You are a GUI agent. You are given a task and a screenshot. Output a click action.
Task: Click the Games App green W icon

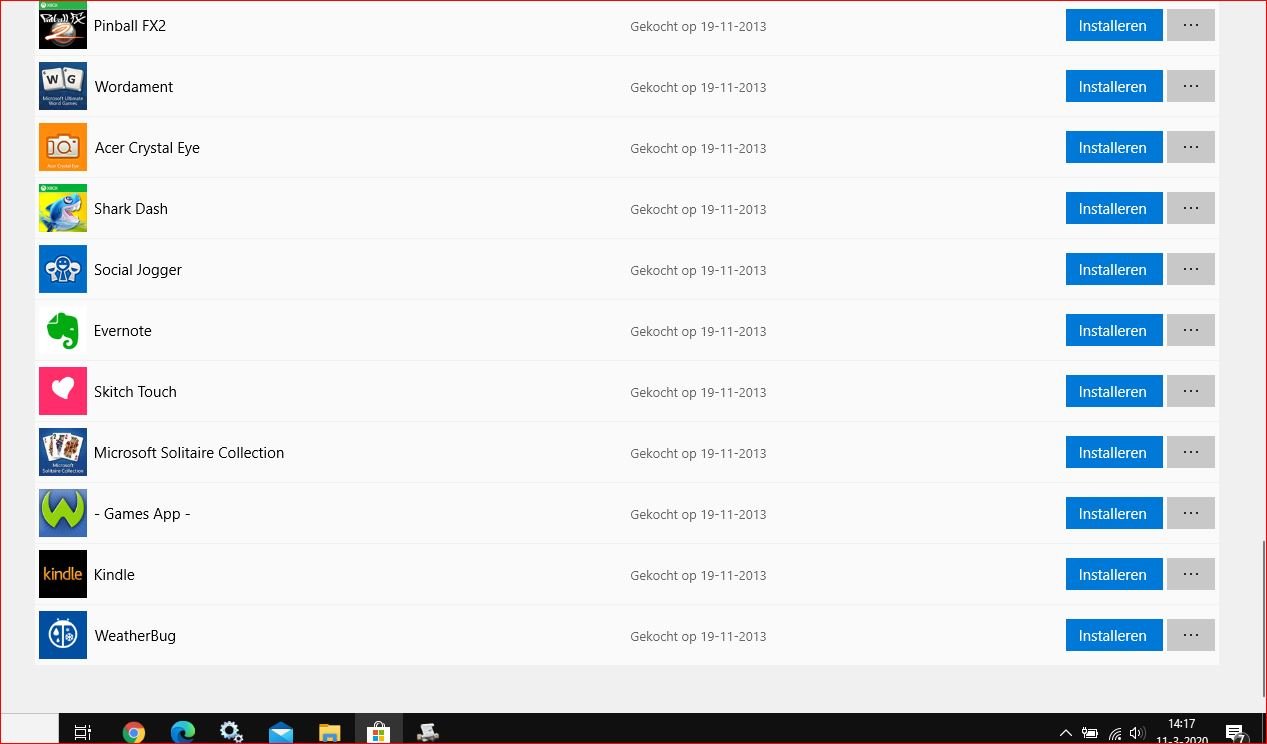point(63,513)
